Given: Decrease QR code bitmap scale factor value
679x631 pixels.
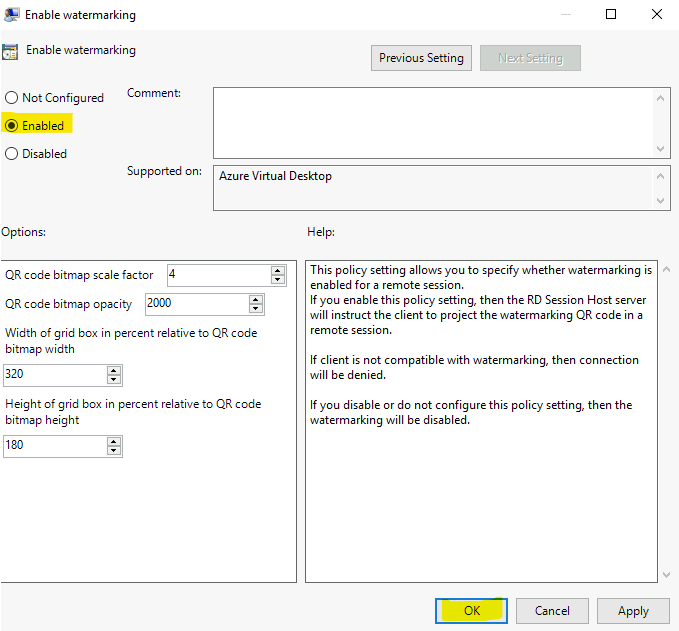Looking at the screenshot, I should [278, 280].
